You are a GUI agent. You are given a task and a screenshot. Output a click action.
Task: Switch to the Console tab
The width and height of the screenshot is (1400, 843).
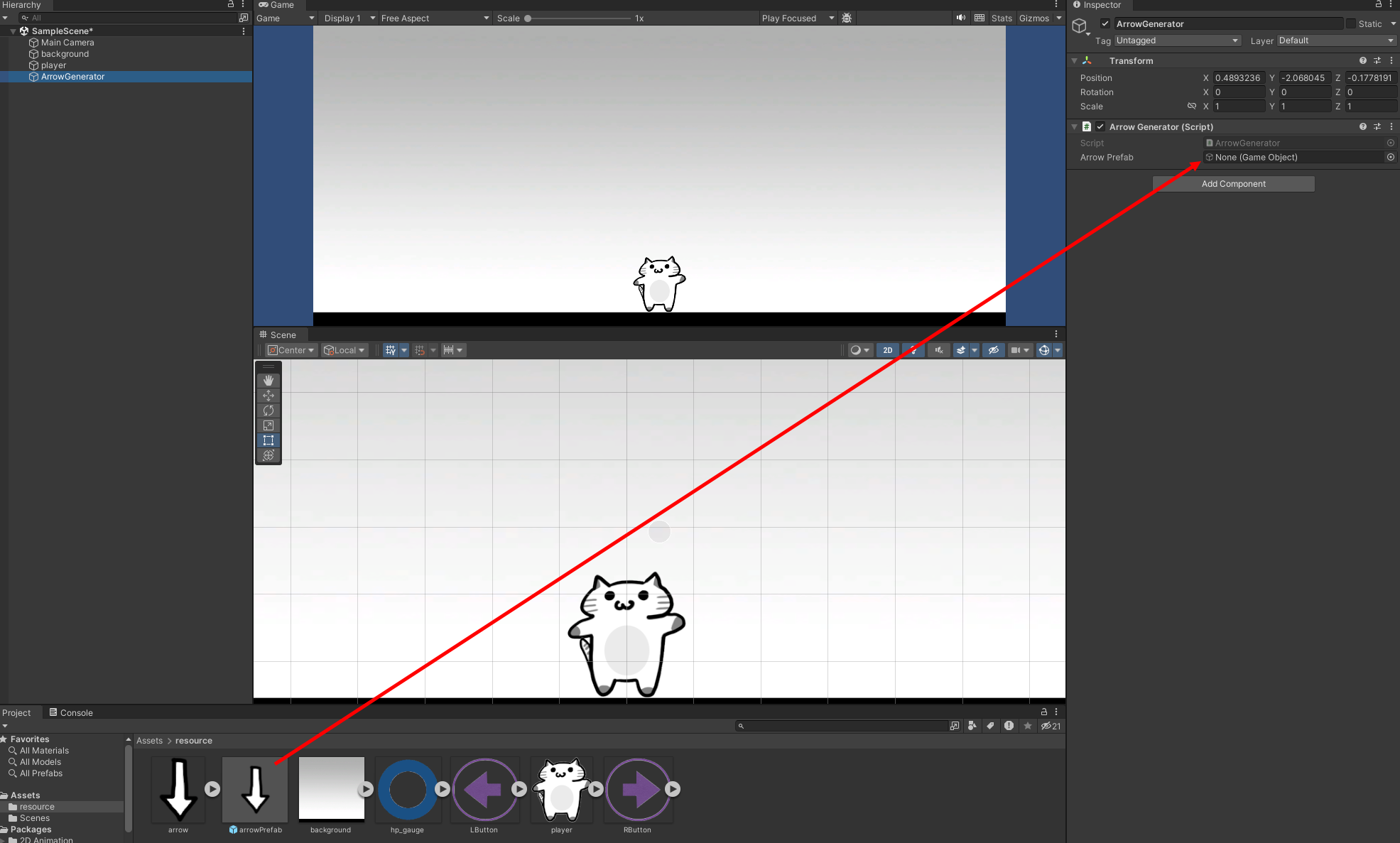71,712
